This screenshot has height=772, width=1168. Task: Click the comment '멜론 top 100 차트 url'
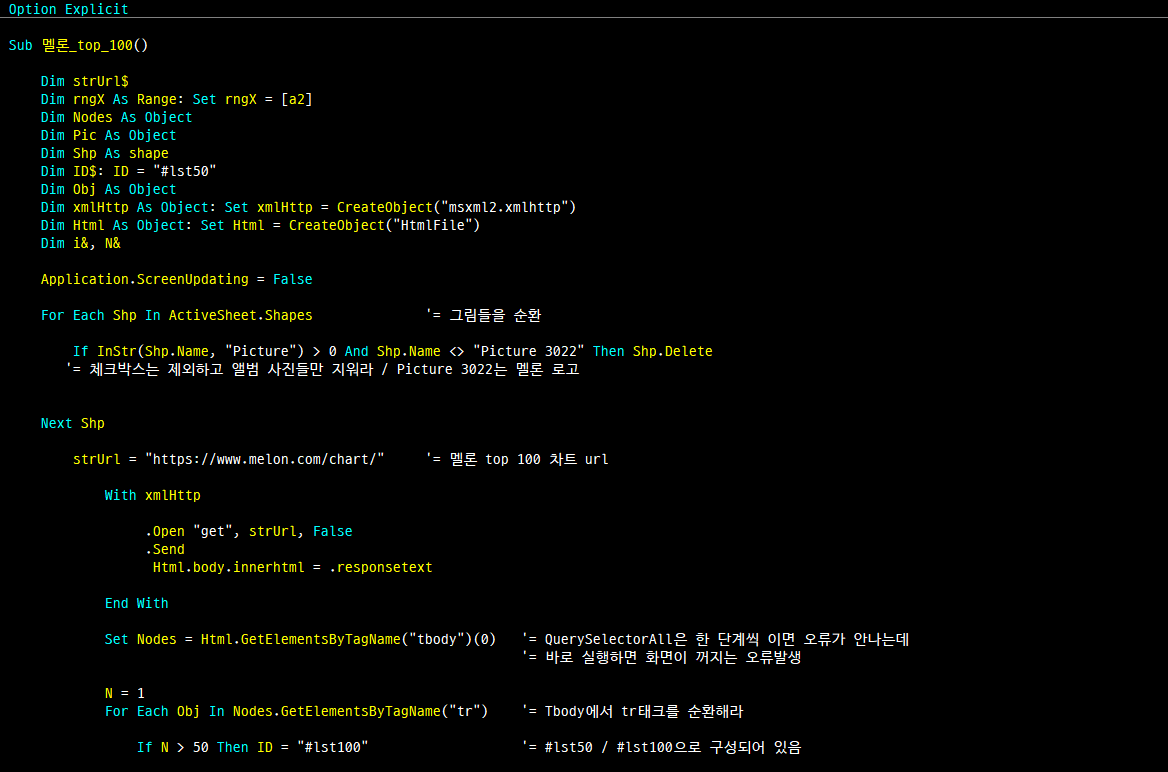click(518, 459)
